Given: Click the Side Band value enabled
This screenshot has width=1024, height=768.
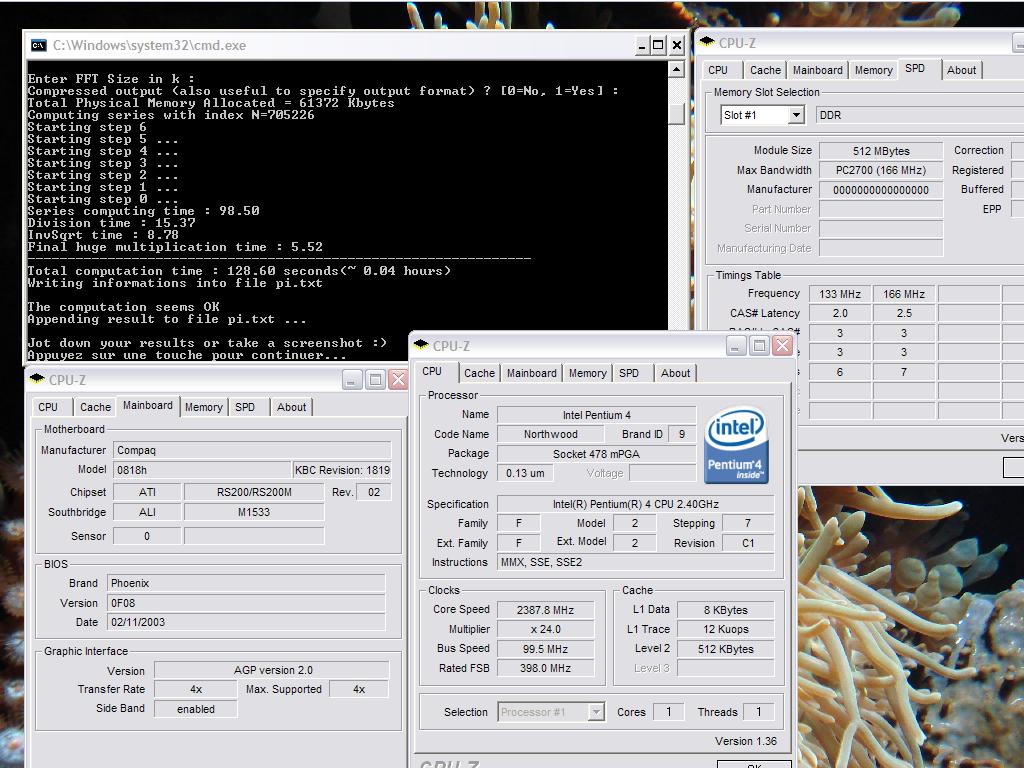Looking at the screenshot, I should 196,709.
